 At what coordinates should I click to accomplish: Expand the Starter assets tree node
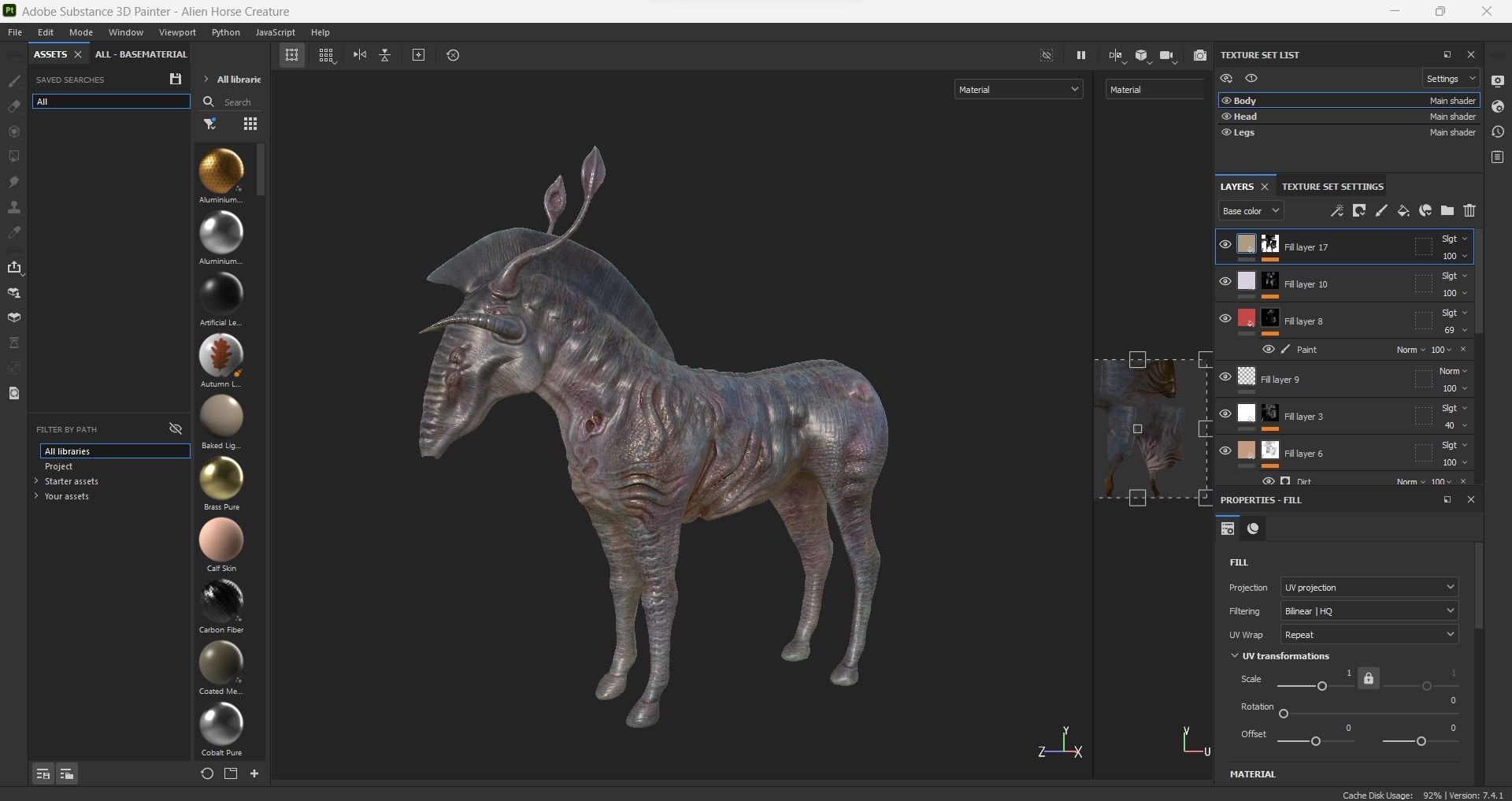click(x=36, y=481)
